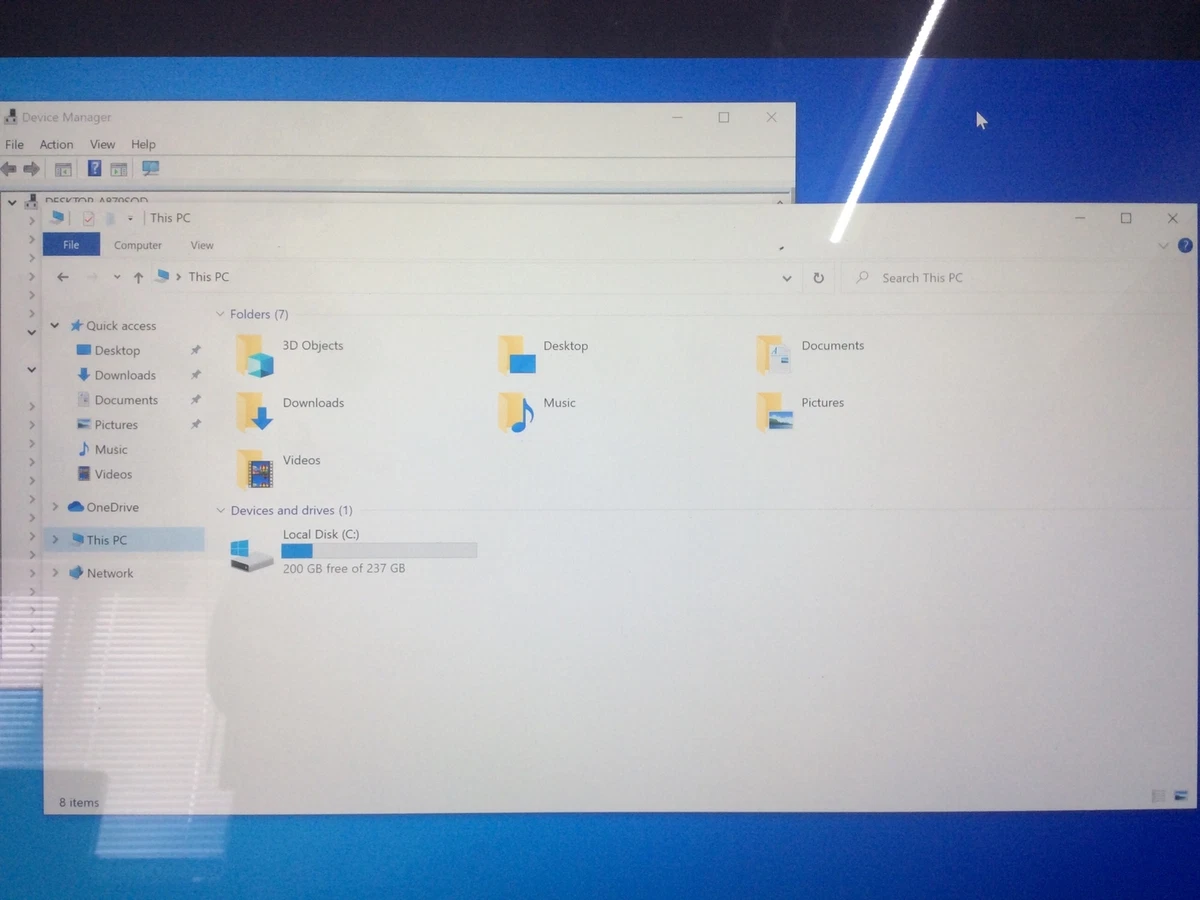This screenshot has width=1200, height=900.
Task: Click Back arrow in Device Manager toolbar
Action: pyautogui.click(x=9, y=169)
